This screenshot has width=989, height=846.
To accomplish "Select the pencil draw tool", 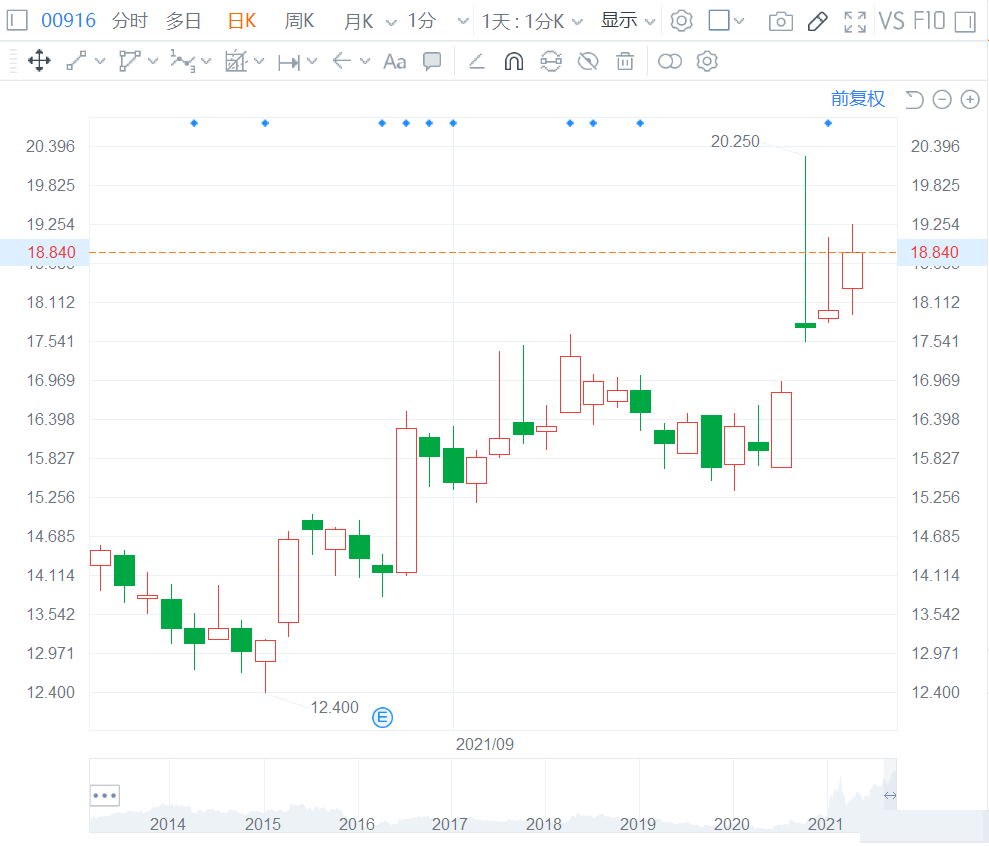I will point(817,21).
